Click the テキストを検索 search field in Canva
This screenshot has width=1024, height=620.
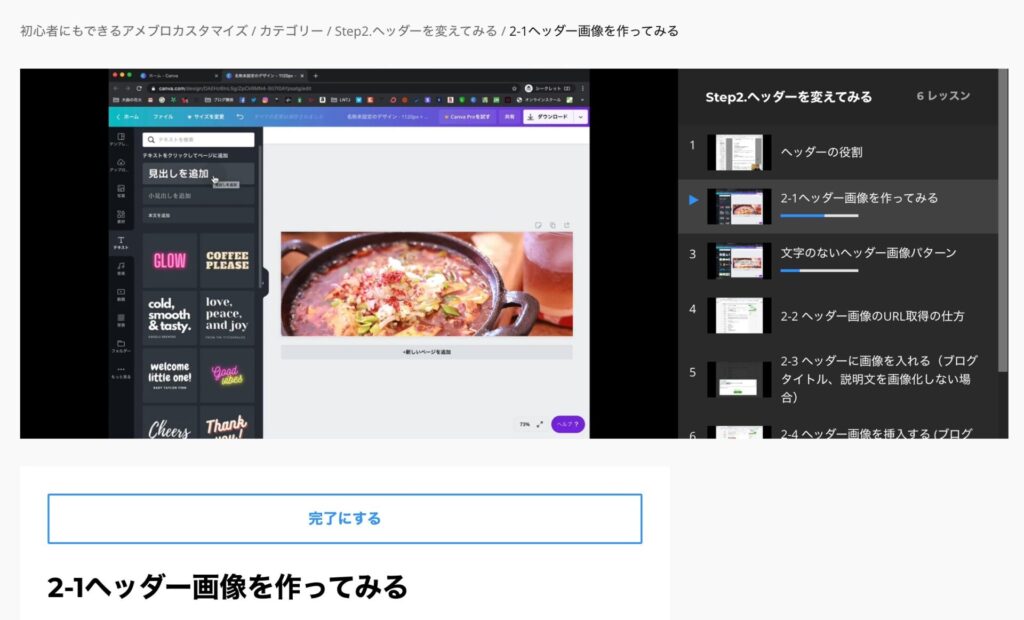point(199,140)
